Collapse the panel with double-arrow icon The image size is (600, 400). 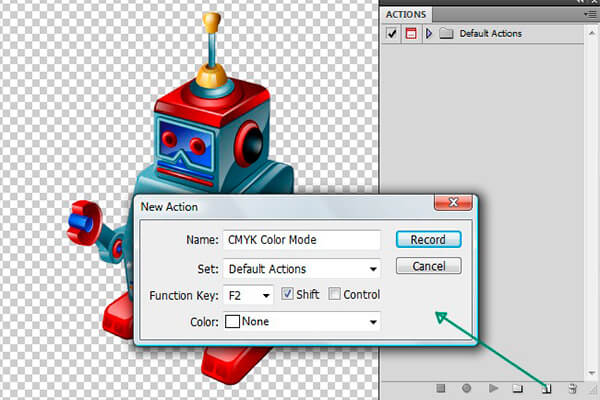(x=581, y=2)
